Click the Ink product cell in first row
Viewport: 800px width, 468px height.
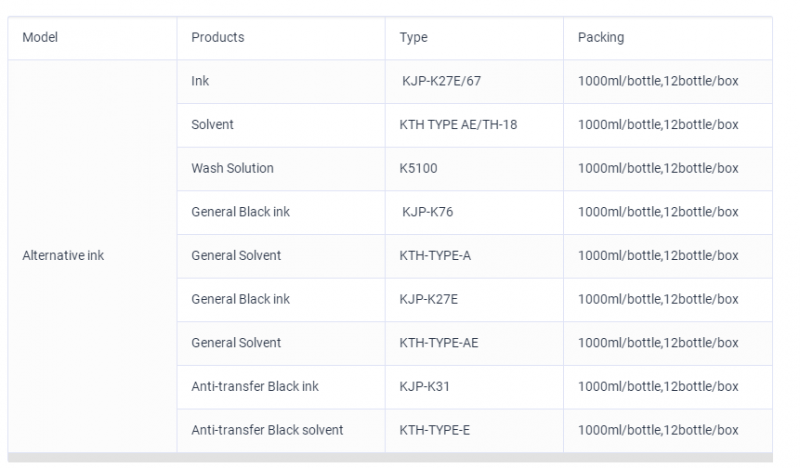281,82
